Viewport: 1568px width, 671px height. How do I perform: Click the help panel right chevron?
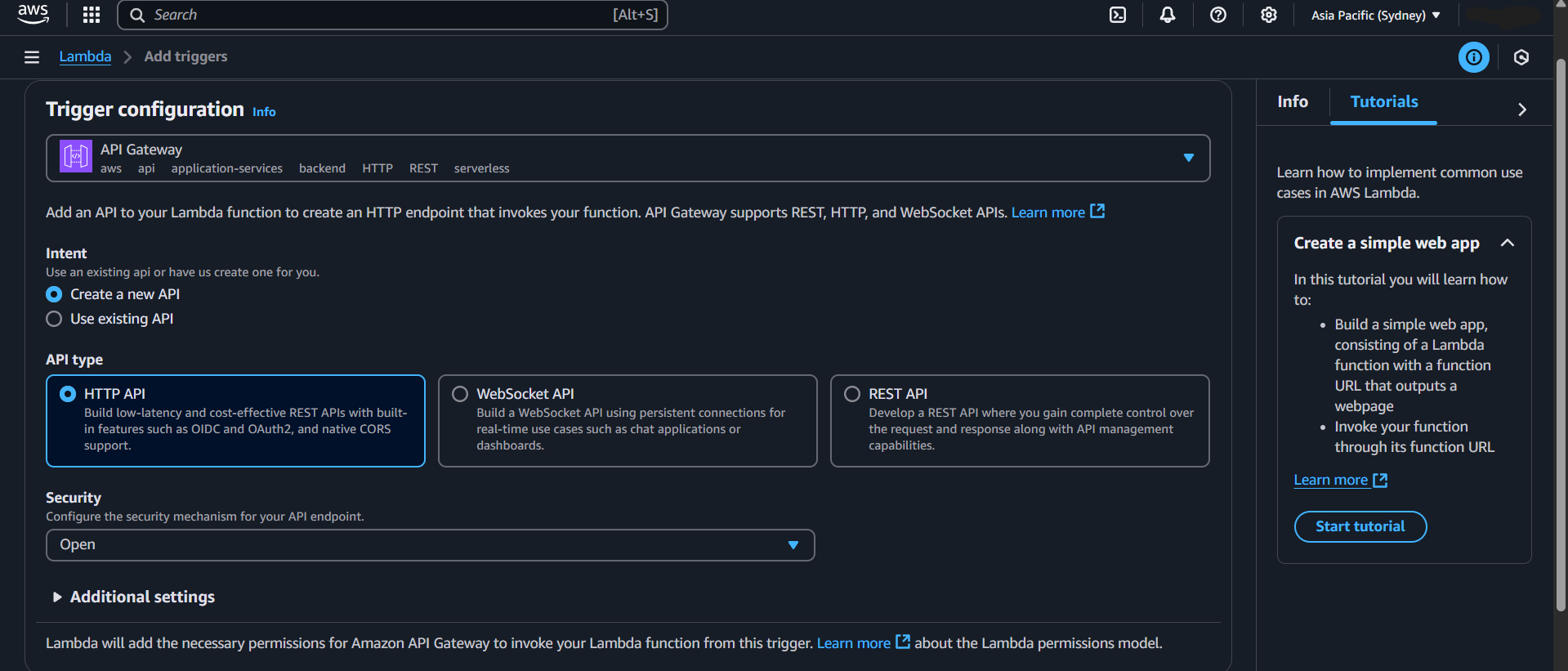[x=1521, y=110]
